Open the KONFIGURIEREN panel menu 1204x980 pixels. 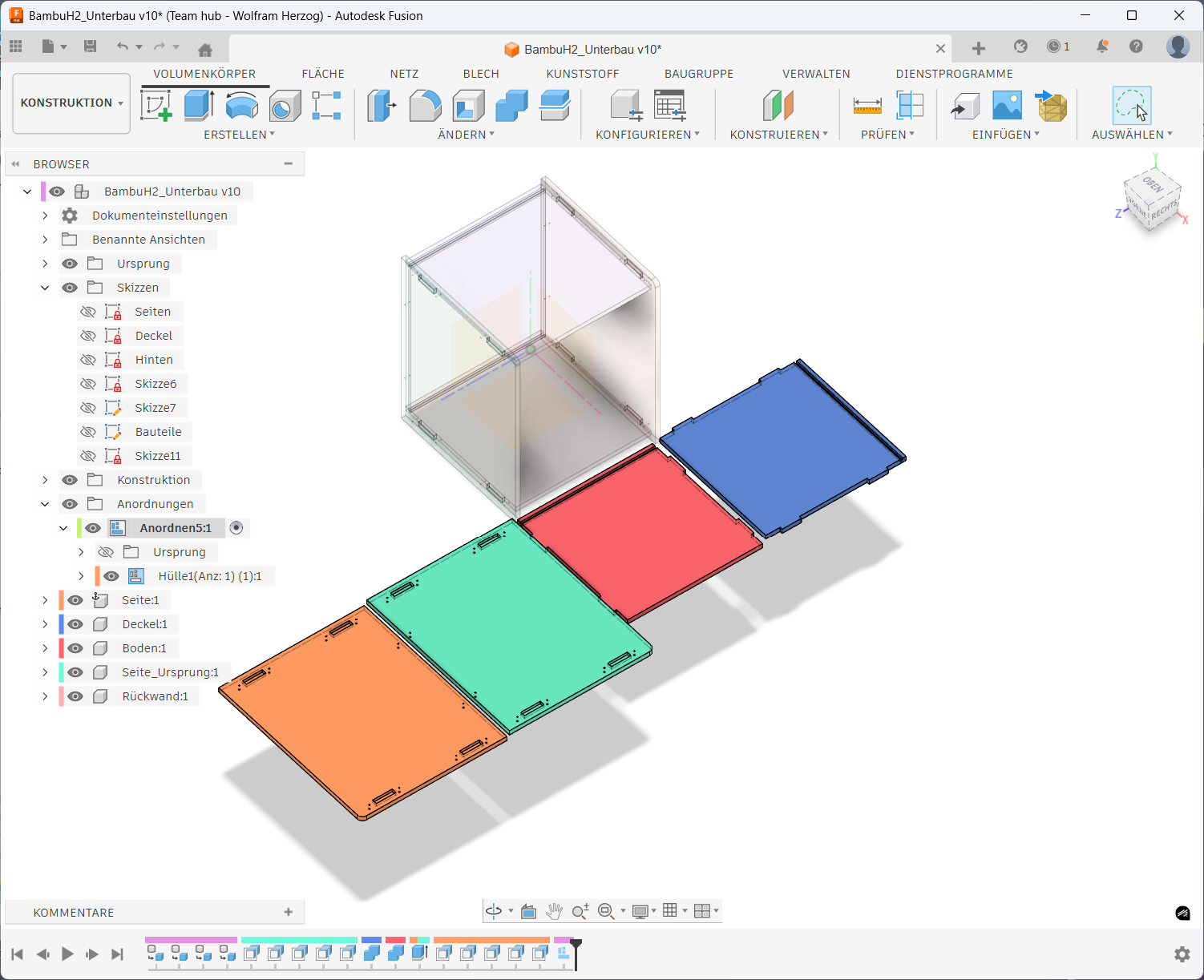tap(647, 135)
